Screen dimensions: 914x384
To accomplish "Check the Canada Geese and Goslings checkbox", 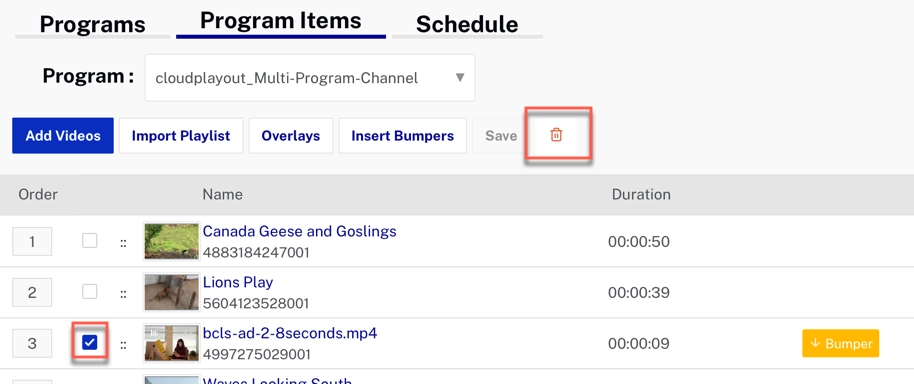I will (89, 240).
